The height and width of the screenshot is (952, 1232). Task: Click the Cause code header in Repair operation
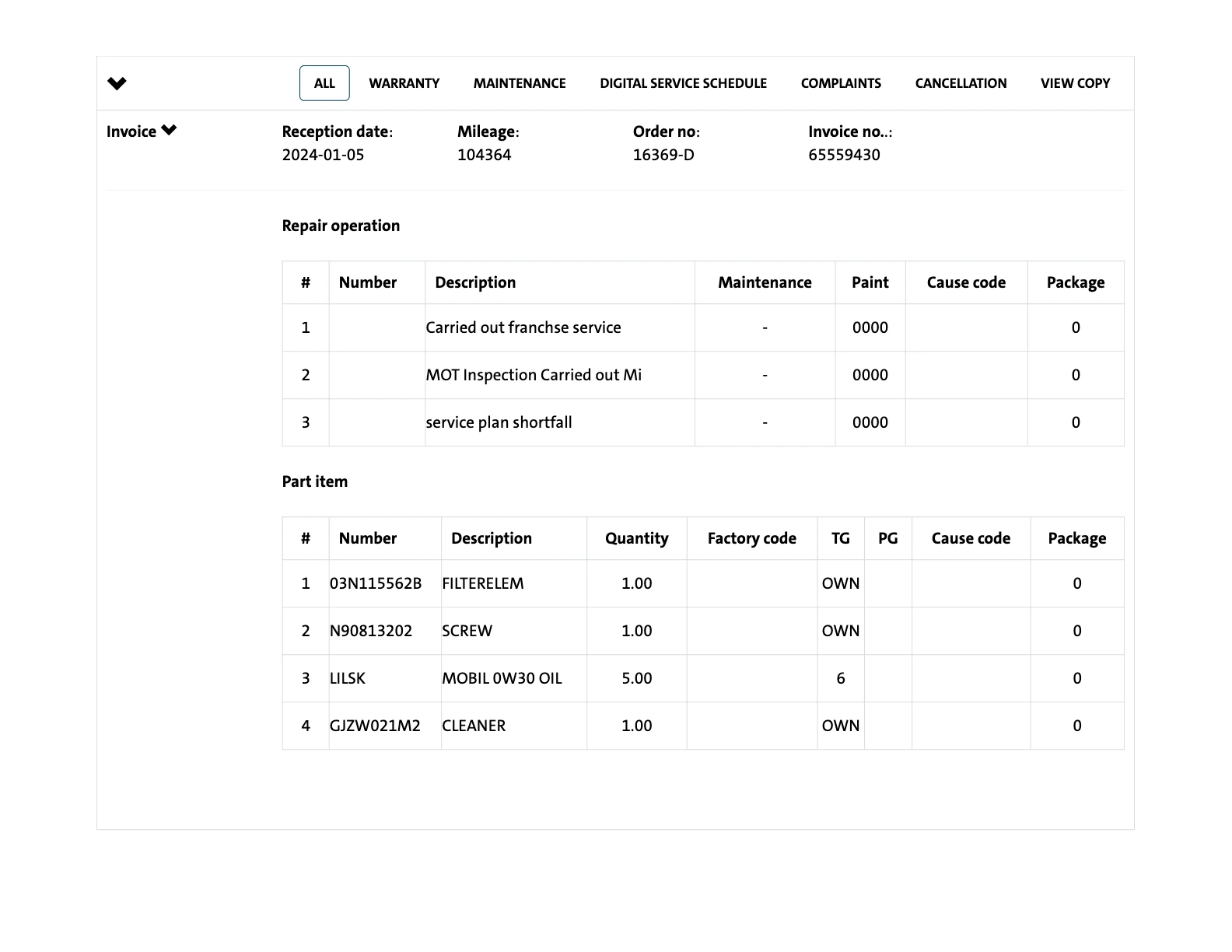[x=966, y=282]
